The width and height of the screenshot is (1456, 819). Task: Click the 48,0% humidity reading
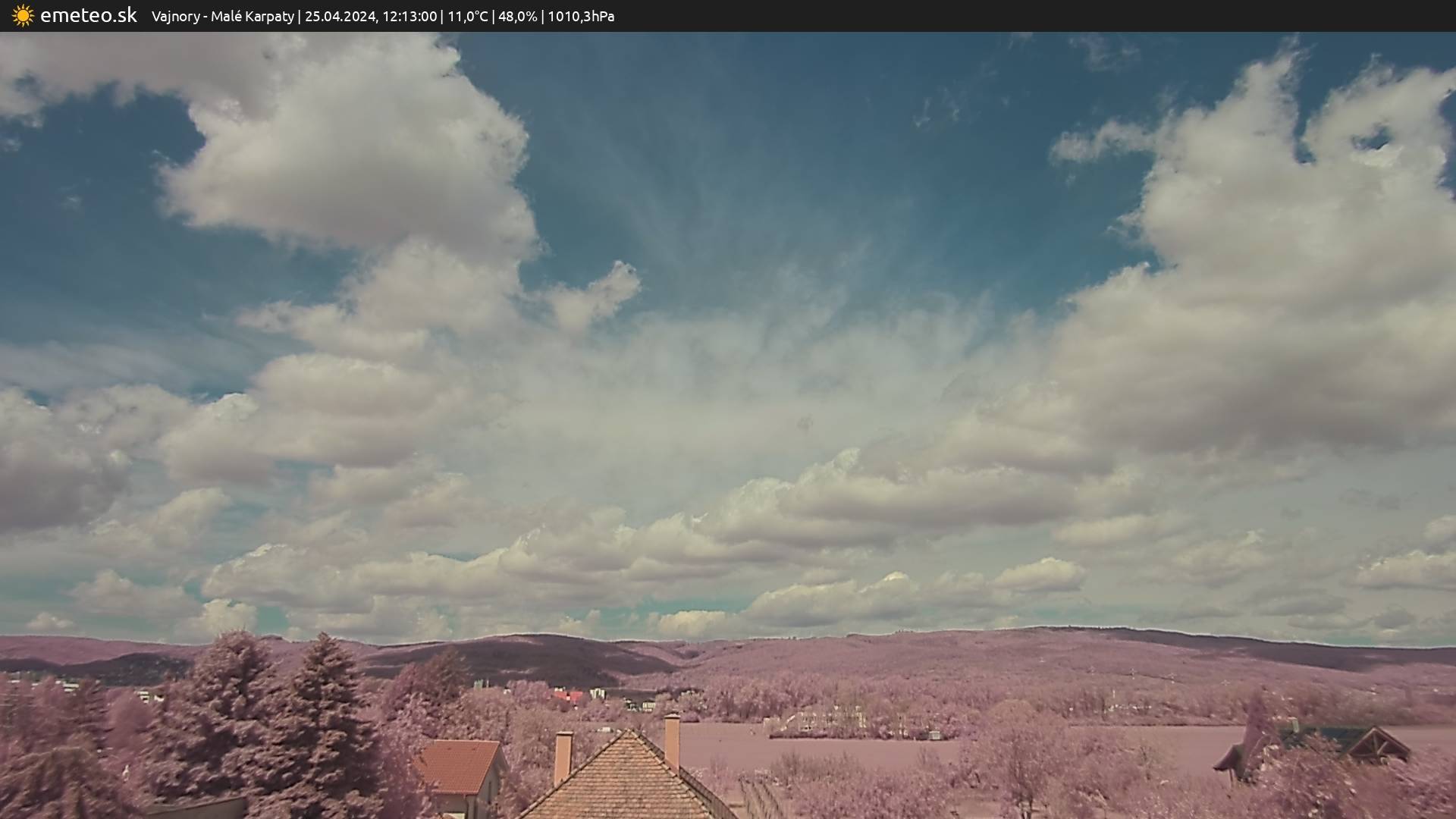[517, 17]
